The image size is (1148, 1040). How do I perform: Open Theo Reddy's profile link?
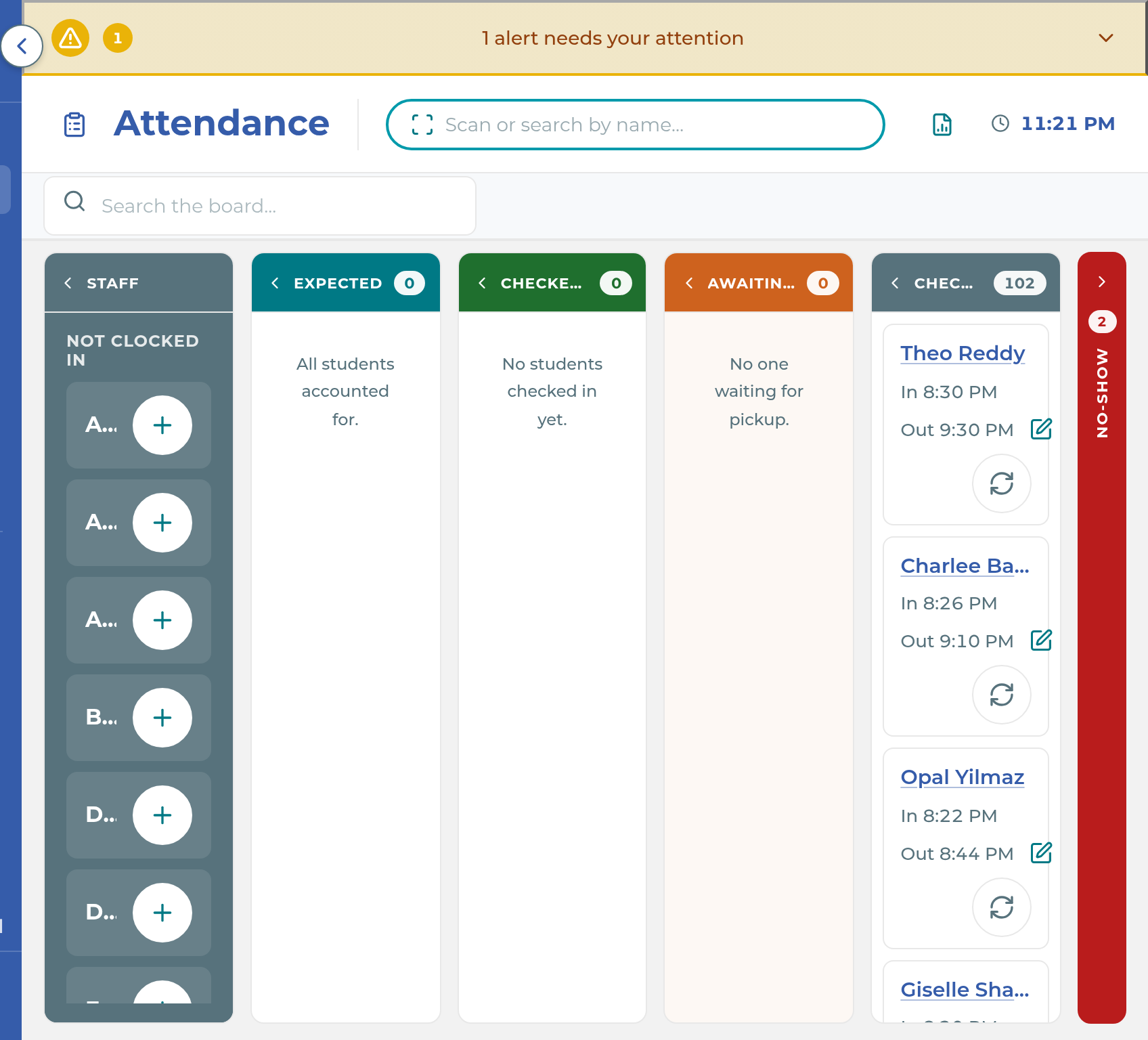point(963,353)
